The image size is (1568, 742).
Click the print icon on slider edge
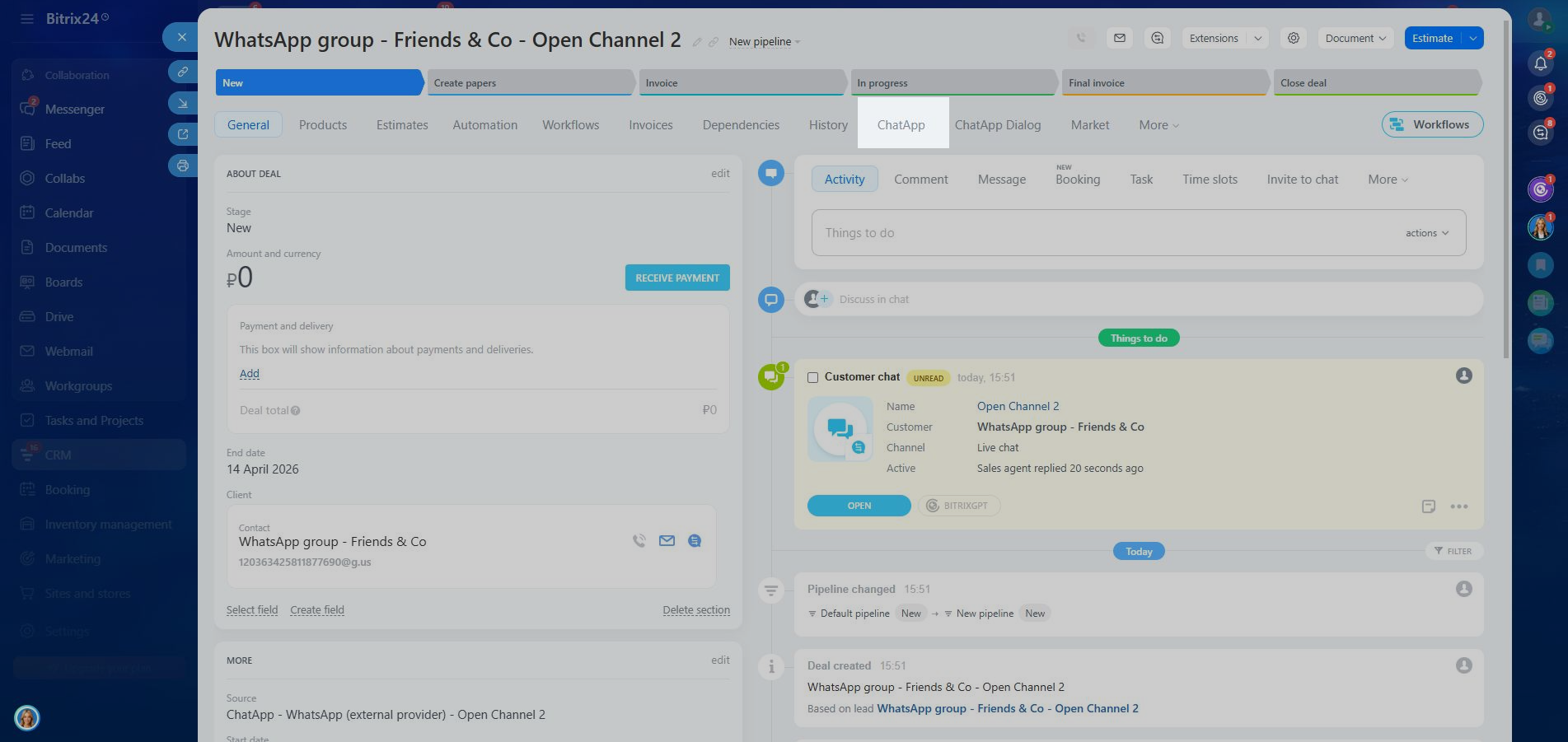182,166
